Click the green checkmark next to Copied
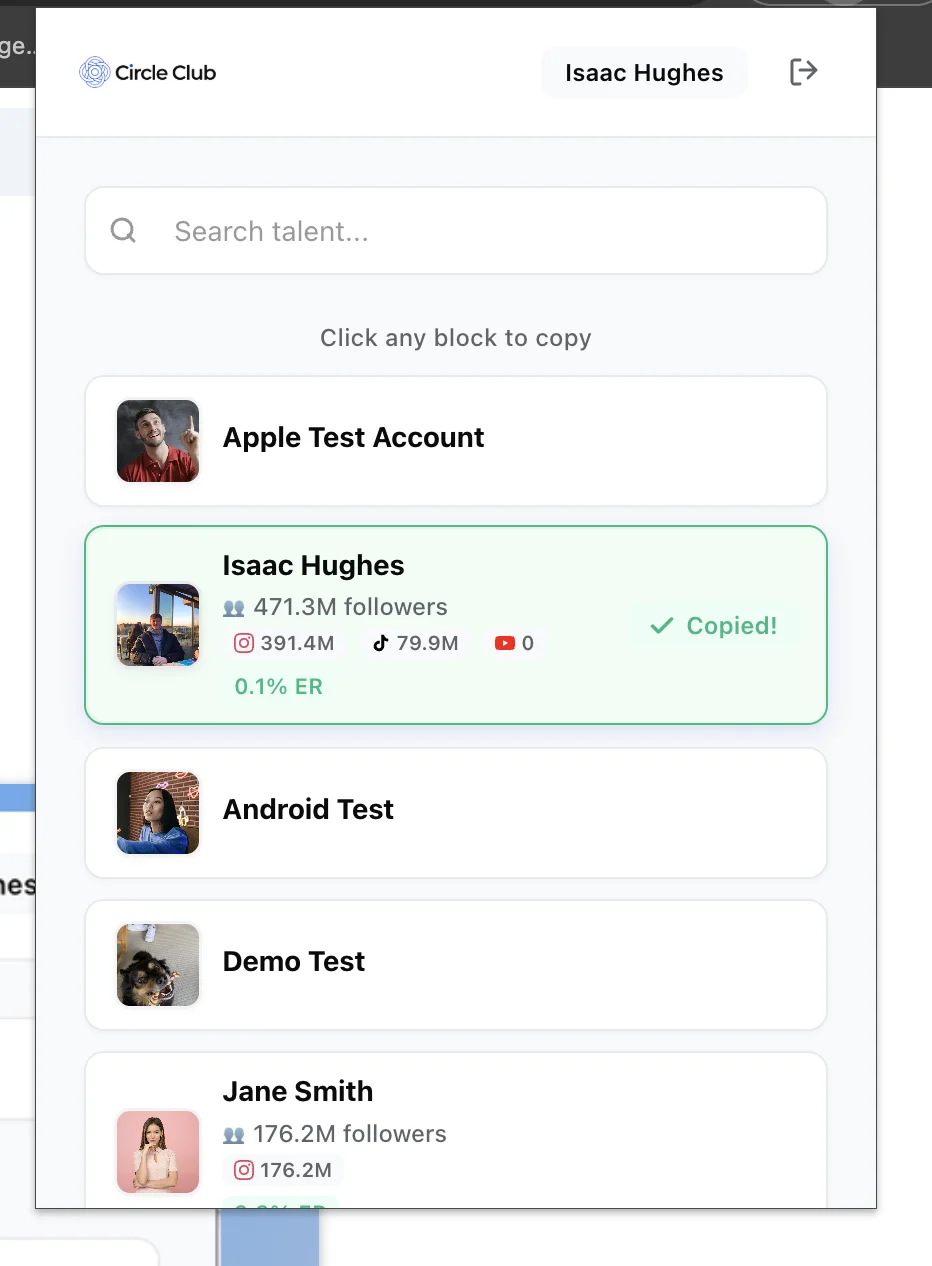Screen dimensions: 932x1266 (661, 625)
